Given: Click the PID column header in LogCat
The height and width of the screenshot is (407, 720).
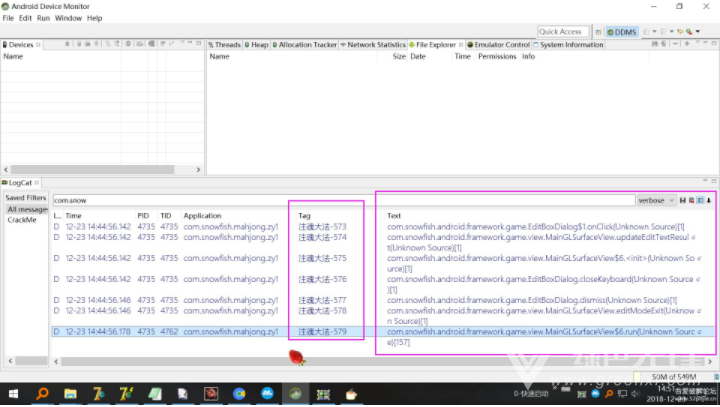Looking at the screenshot, I should pos(143,215).
